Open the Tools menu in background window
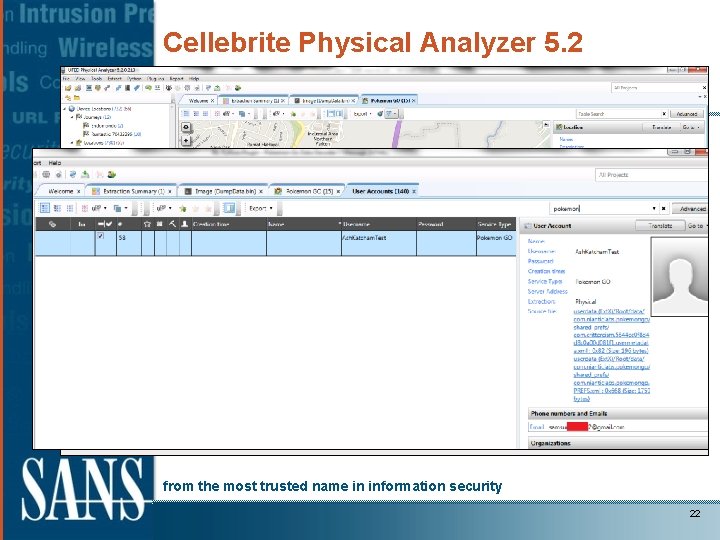The image size is (720, 540). tap(96, 79)
